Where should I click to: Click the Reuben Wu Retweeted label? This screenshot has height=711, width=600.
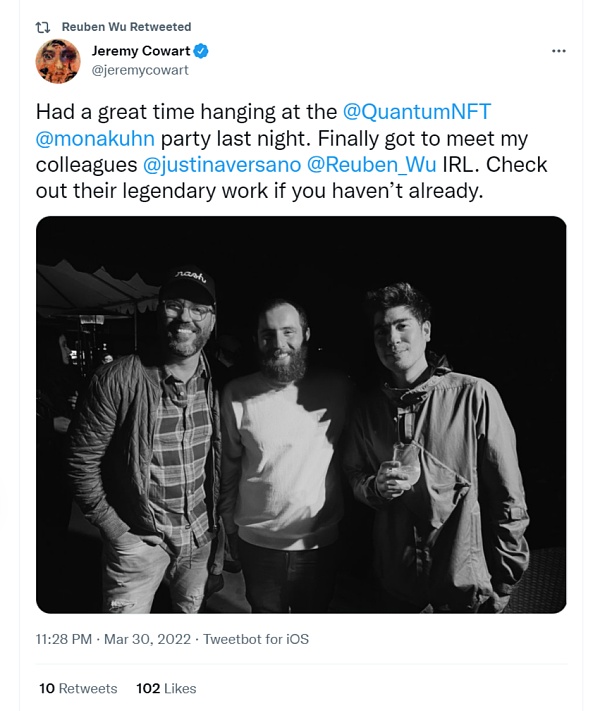[x=126, y=26]
